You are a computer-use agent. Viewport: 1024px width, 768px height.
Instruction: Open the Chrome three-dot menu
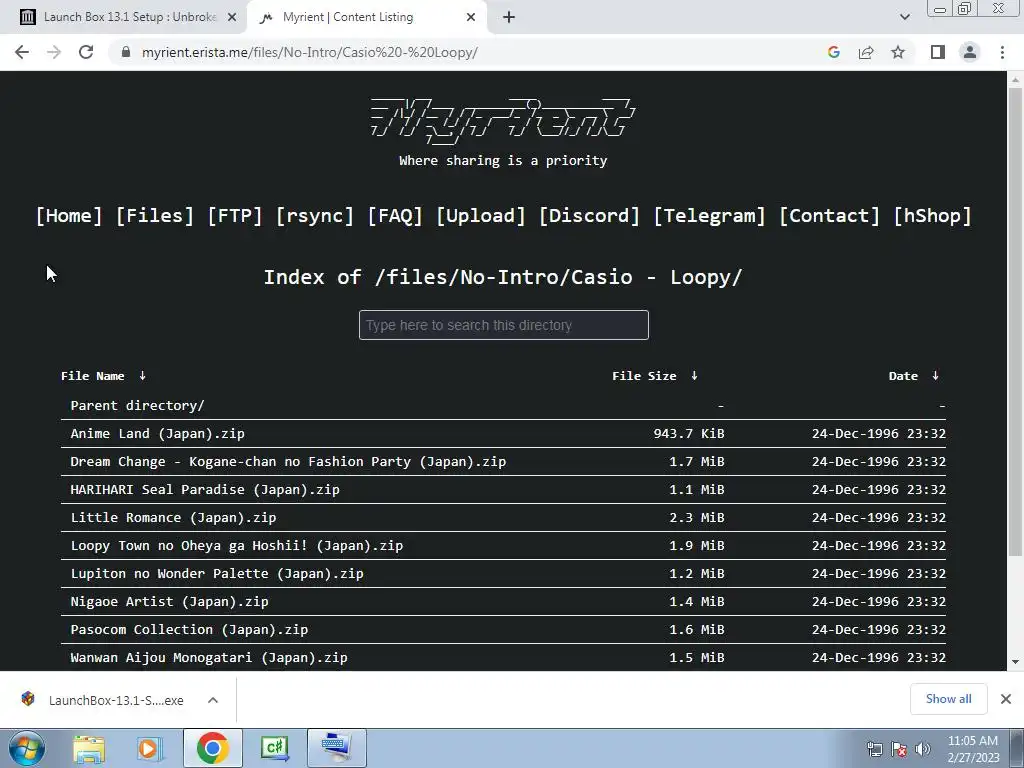tap(1002, 52)
